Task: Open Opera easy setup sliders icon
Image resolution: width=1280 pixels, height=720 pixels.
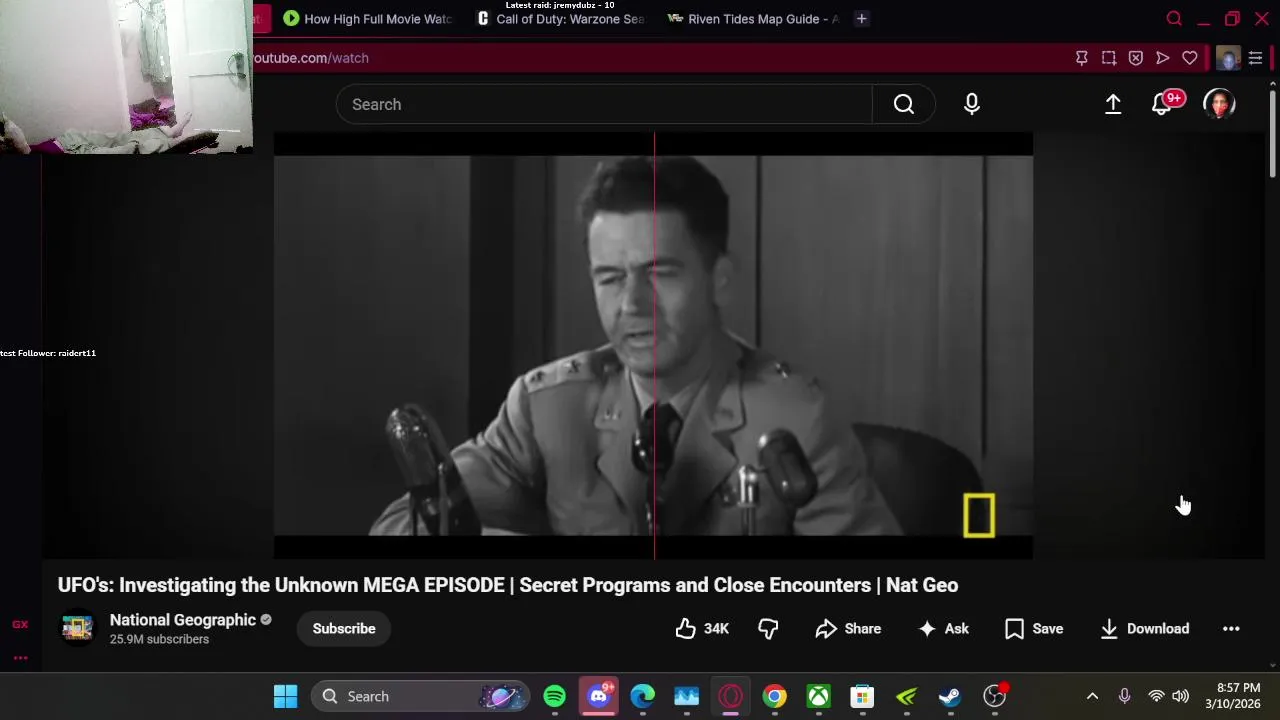Action: pos(1256,58)
